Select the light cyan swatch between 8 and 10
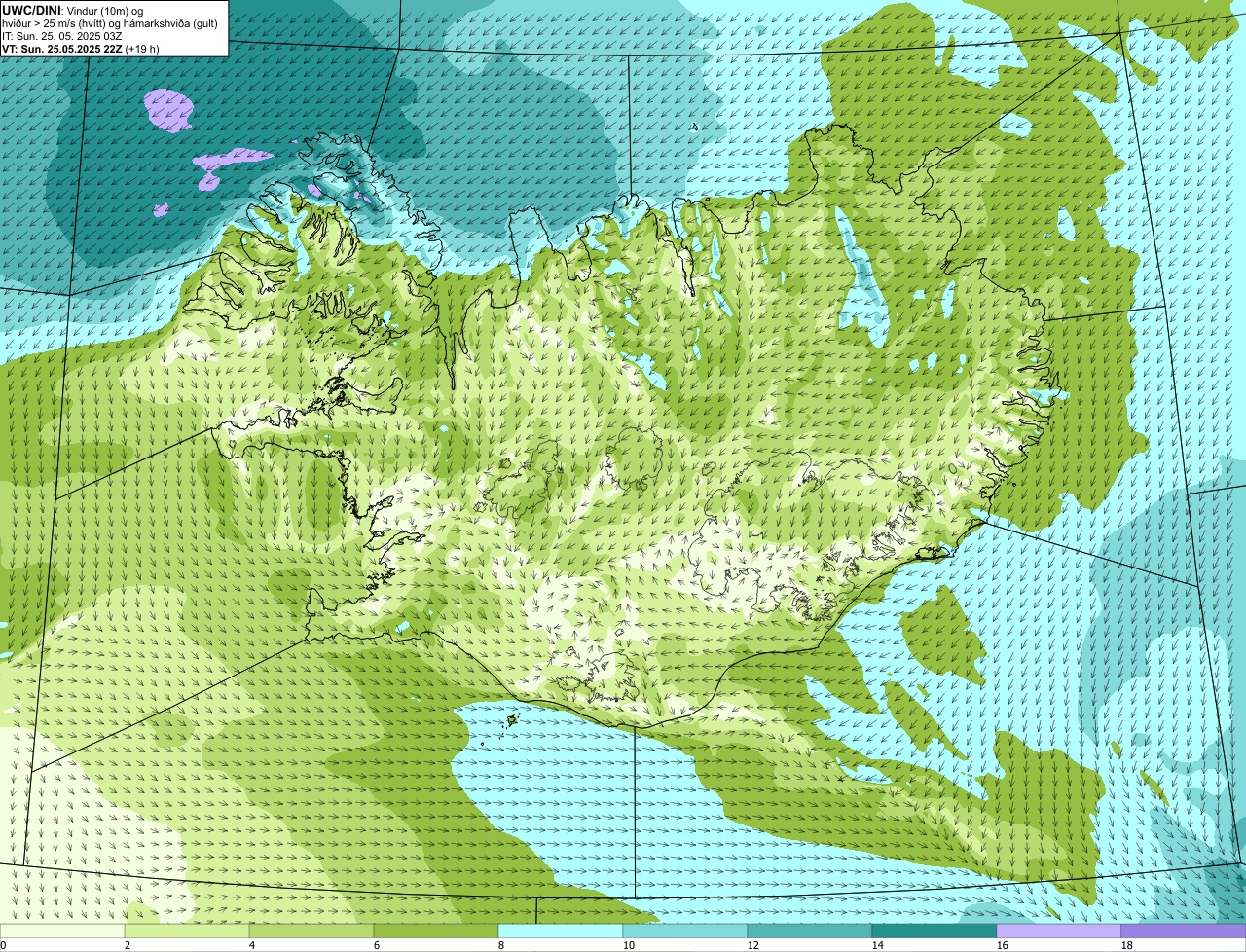 (x=561, y=931)
